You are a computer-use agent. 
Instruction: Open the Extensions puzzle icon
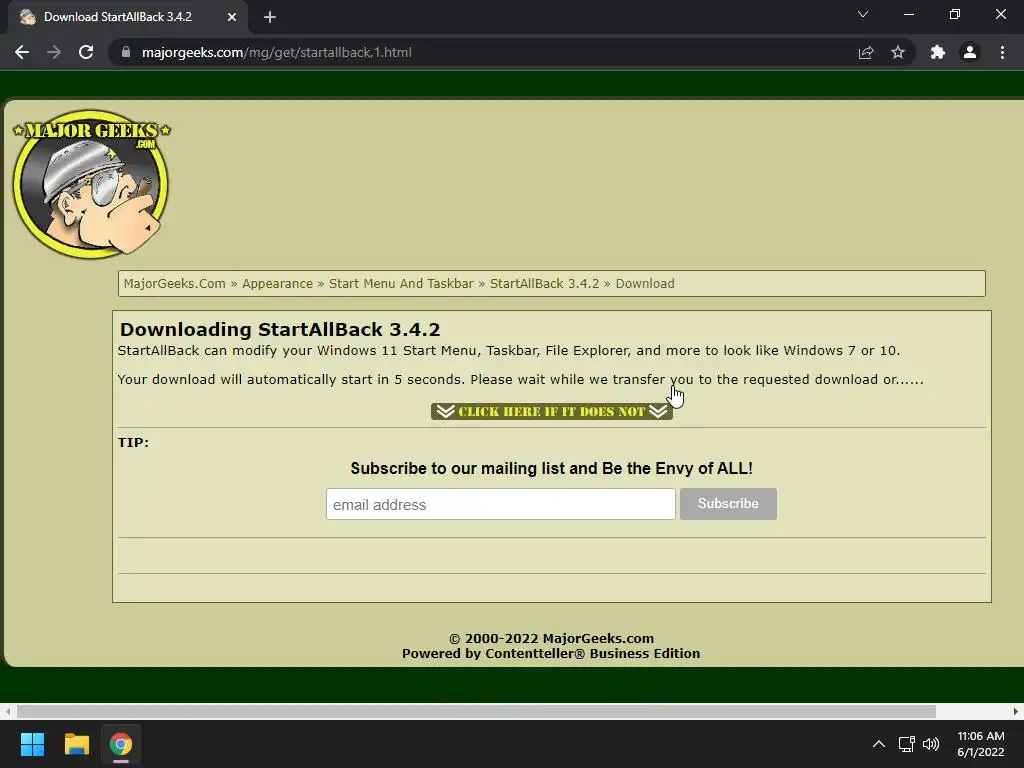click(x=938, y=52)
